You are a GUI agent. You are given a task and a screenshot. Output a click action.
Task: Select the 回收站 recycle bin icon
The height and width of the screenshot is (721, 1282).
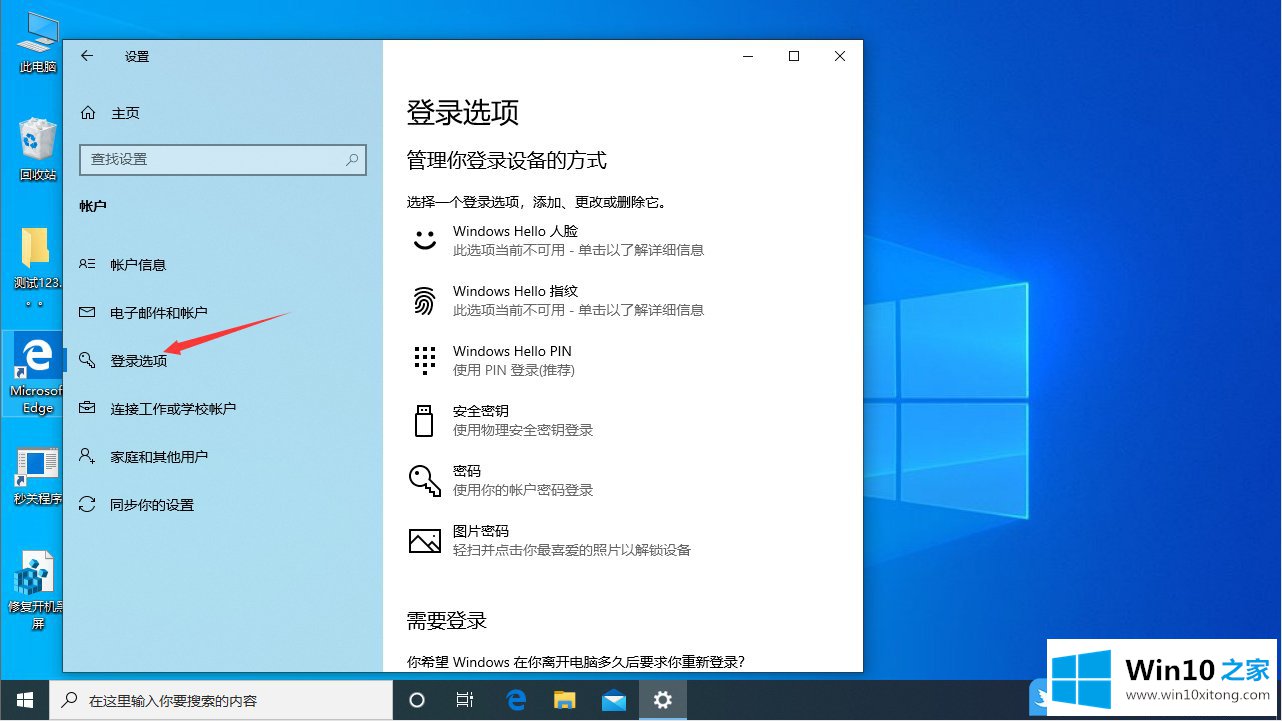(x=38, y=149)
